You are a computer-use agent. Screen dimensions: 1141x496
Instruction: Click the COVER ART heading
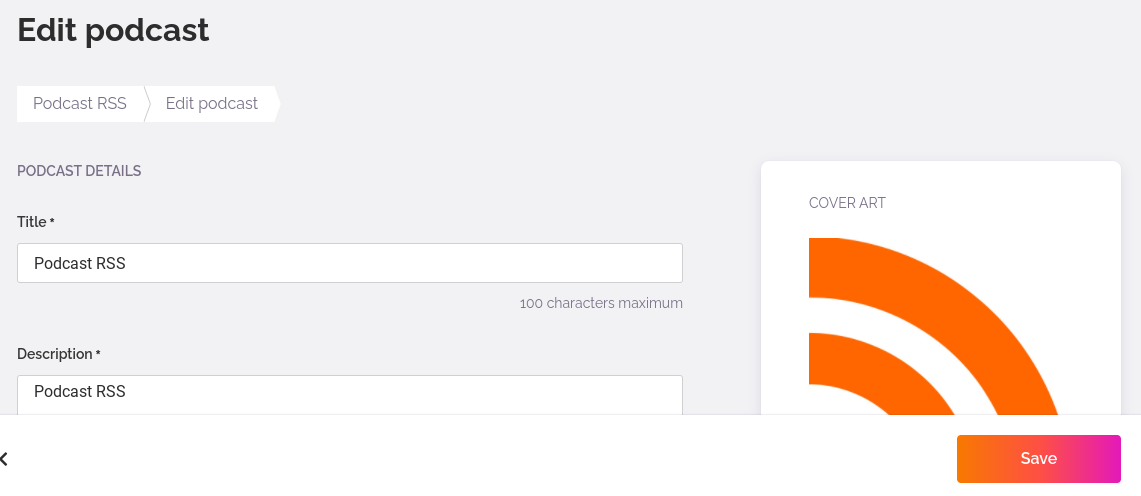point(847,203)
